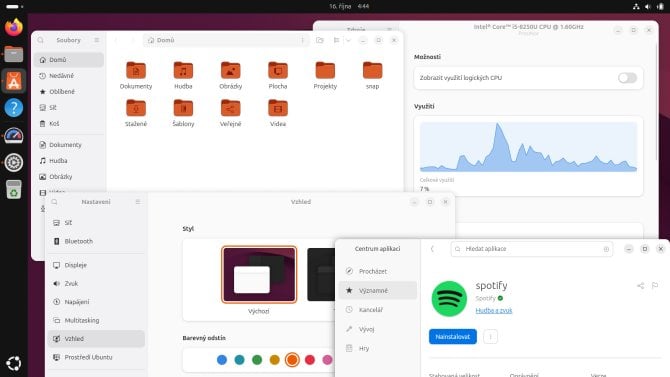The height and width of the screenshot is (377, 670).
Task: Open system status menu in top bar
Action: [648, 6]
